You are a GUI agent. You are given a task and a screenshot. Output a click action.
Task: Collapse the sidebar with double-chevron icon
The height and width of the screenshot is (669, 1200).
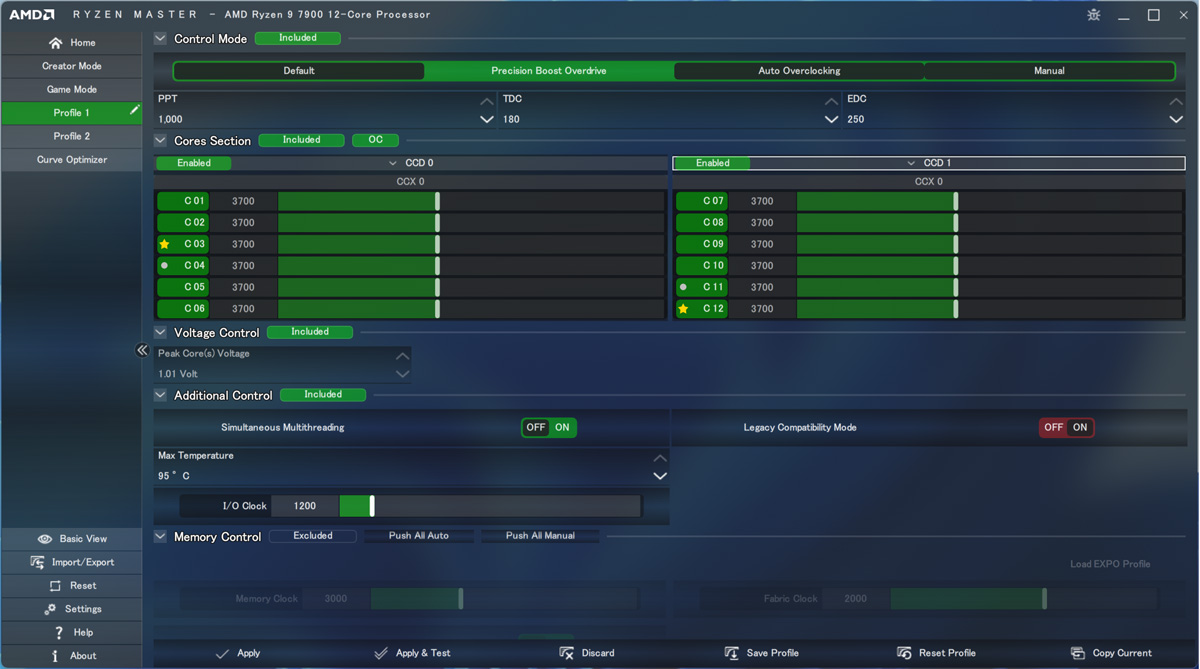click(142, 350)
